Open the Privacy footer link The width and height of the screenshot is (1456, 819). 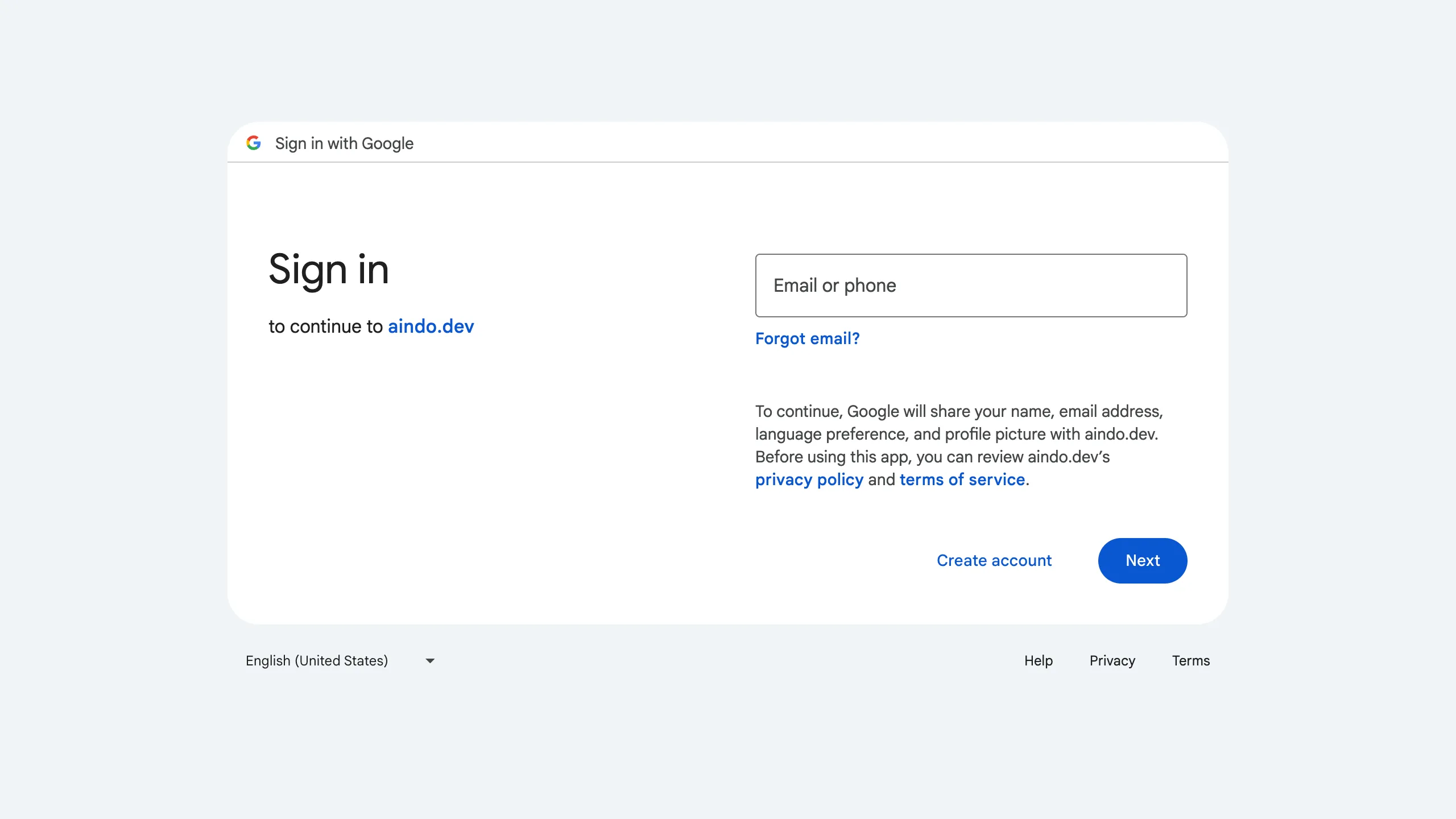(x=1112, y=660)
